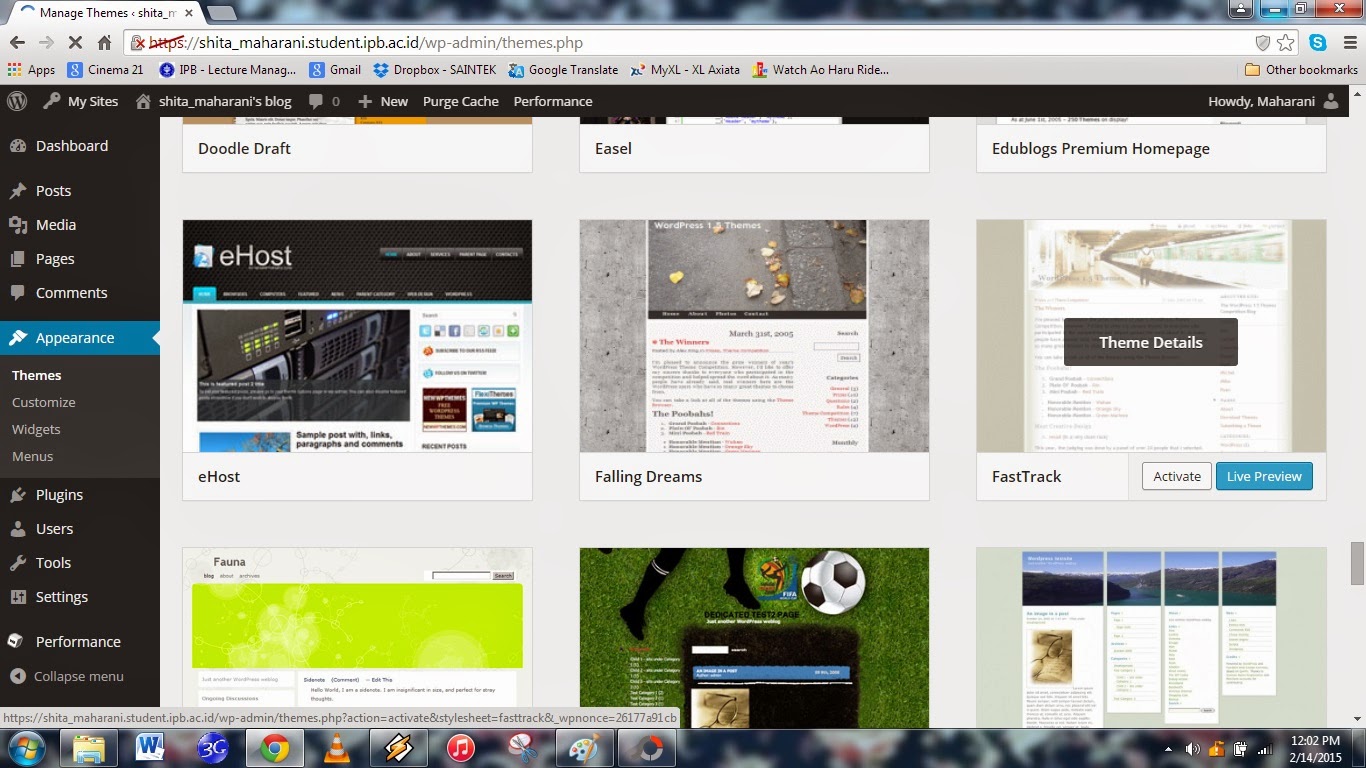Open Performance in the top admin bar
The image size is (1366, 768).
pyautogui.click(x=553, y=101)
